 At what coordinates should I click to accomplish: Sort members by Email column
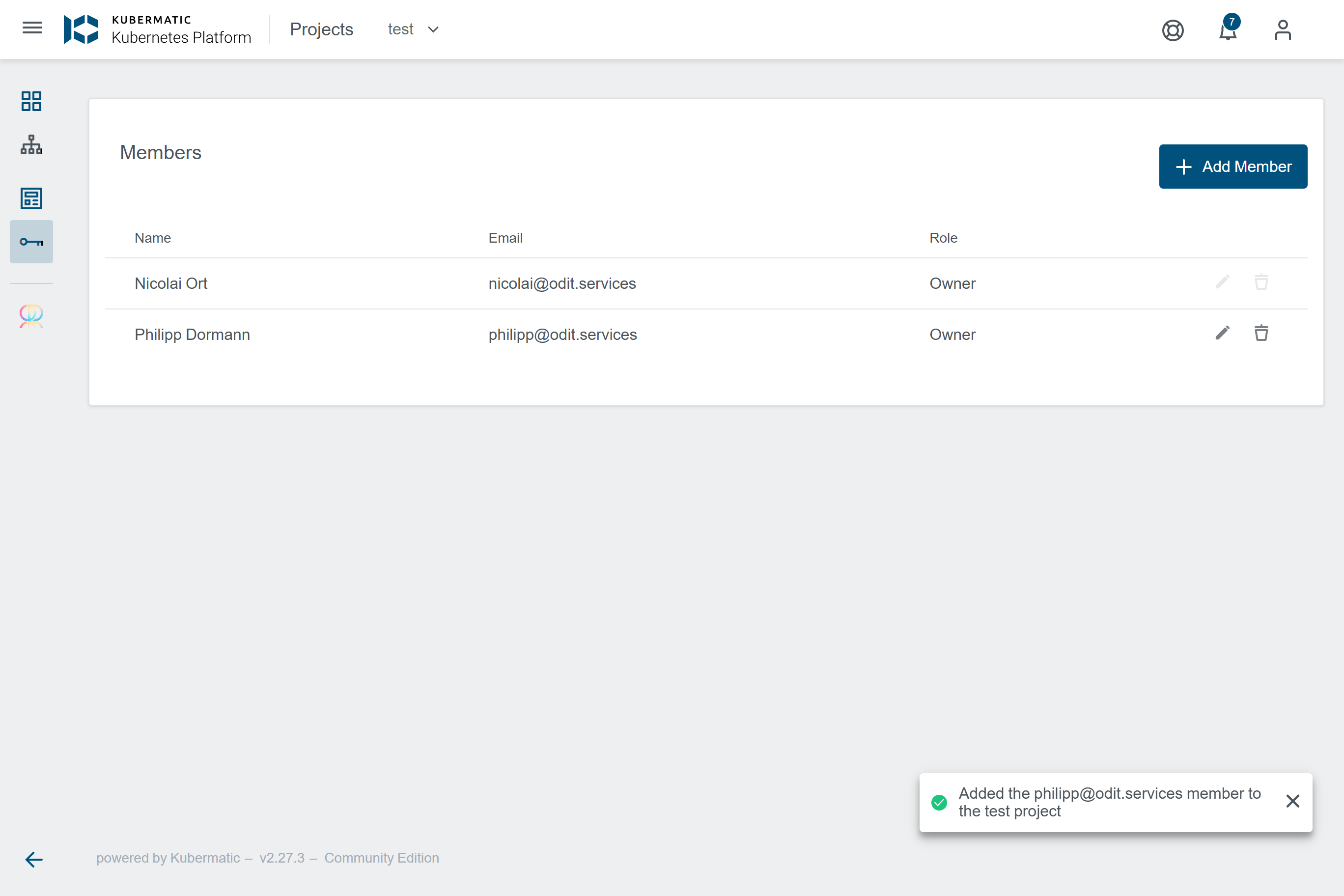point(505,238)
